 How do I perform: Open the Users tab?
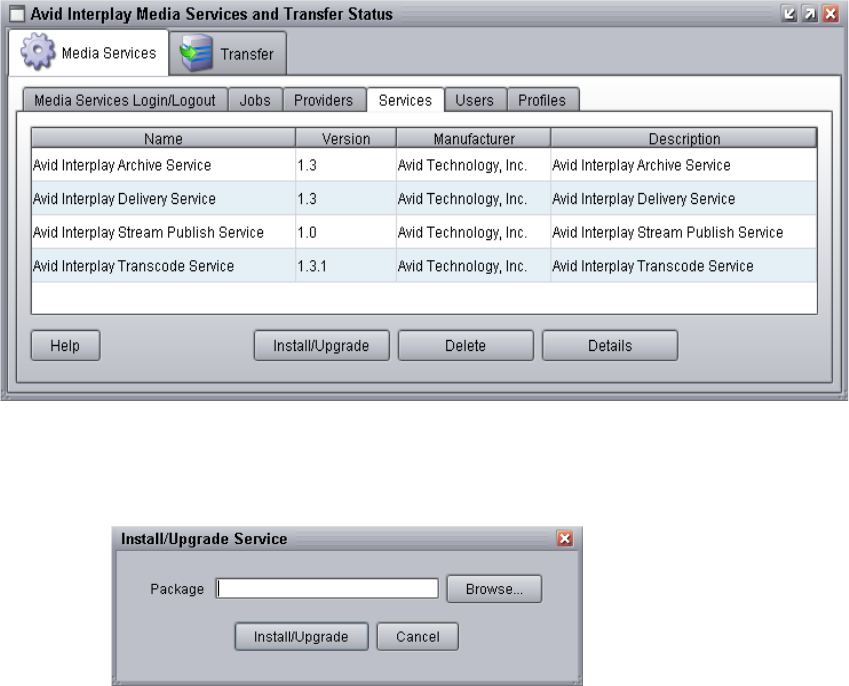point(475,100)
